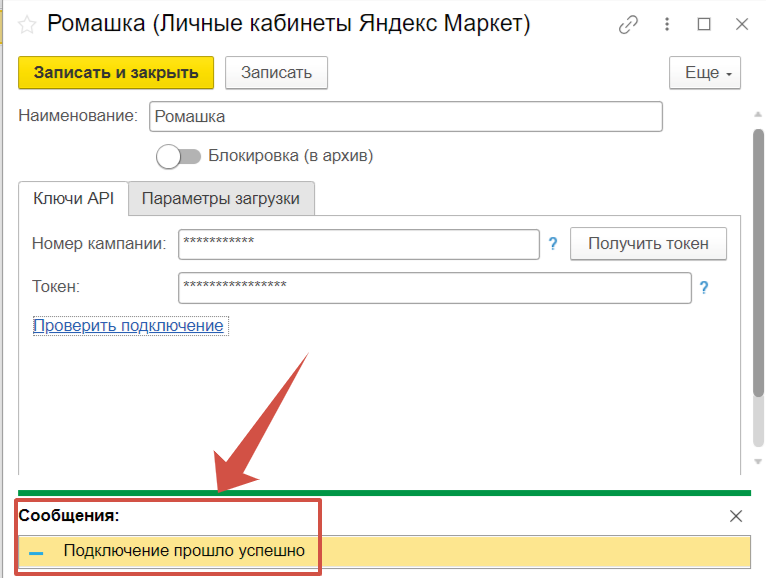Copy link to this form via chain icon
The height and width of the screenshot is (578, 766).
click(628, 24)
